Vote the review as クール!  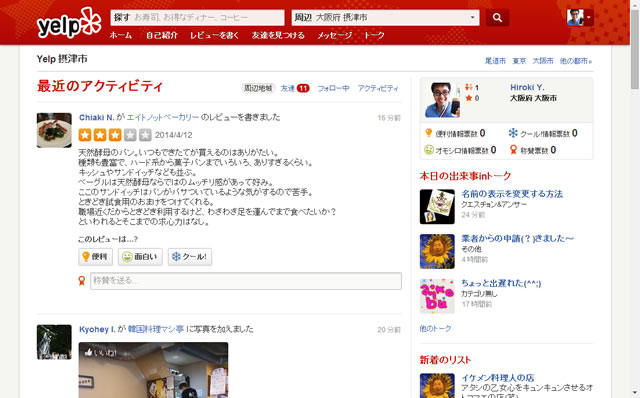coord(190,257)
